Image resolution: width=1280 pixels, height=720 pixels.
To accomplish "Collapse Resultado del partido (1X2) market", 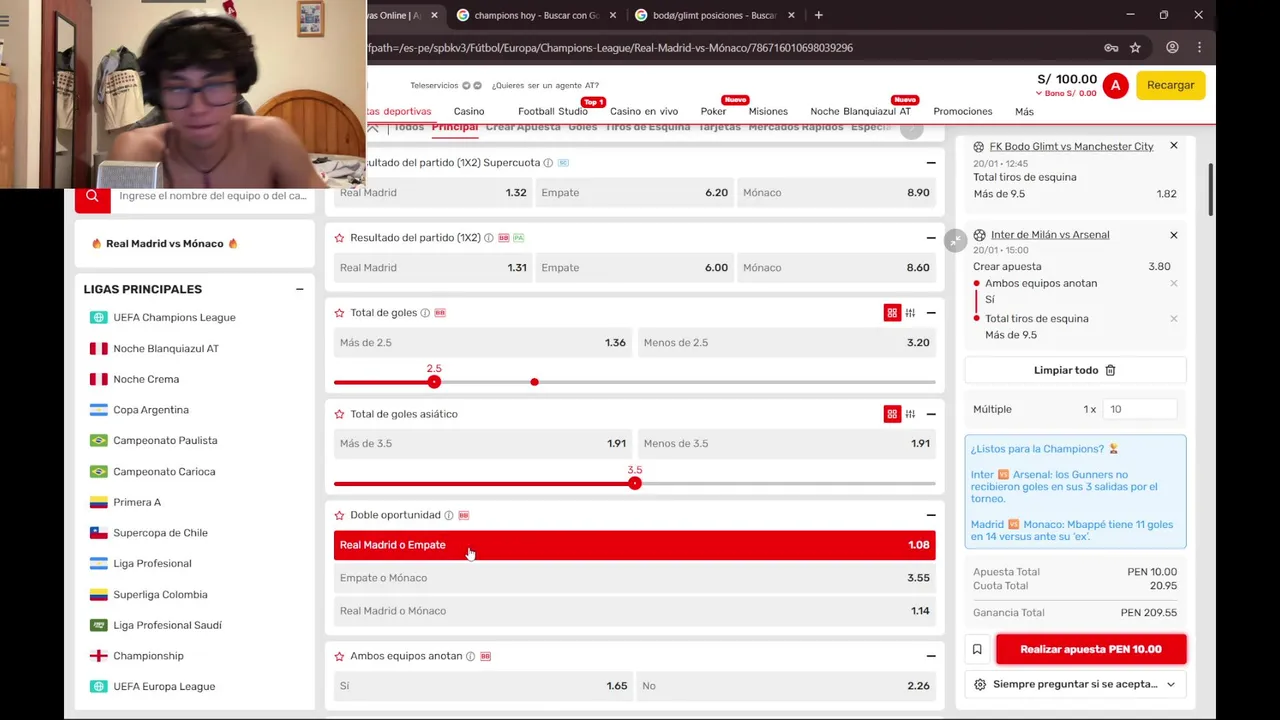I will (x=931, y=238).
